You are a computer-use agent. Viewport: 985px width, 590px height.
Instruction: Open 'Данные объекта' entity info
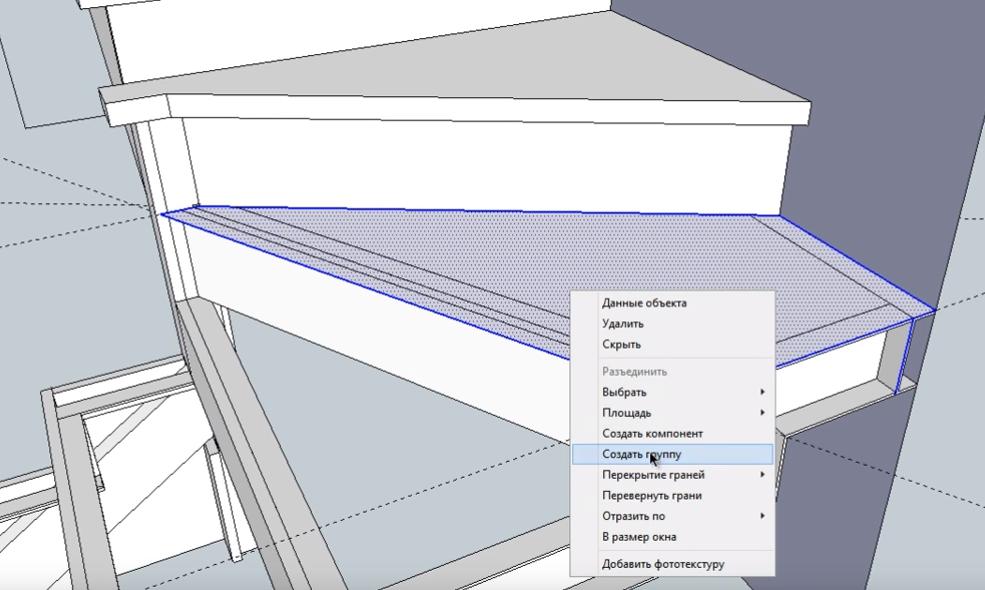pos(644,303)
